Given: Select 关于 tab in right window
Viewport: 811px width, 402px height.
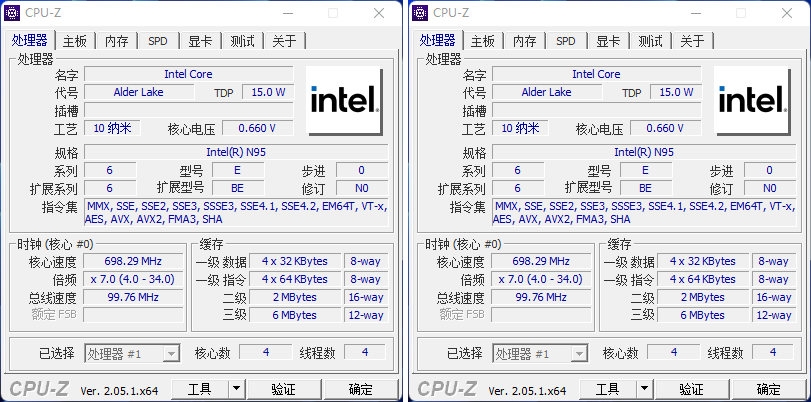Looking at the screenshot, I should (x=693, y=41).
